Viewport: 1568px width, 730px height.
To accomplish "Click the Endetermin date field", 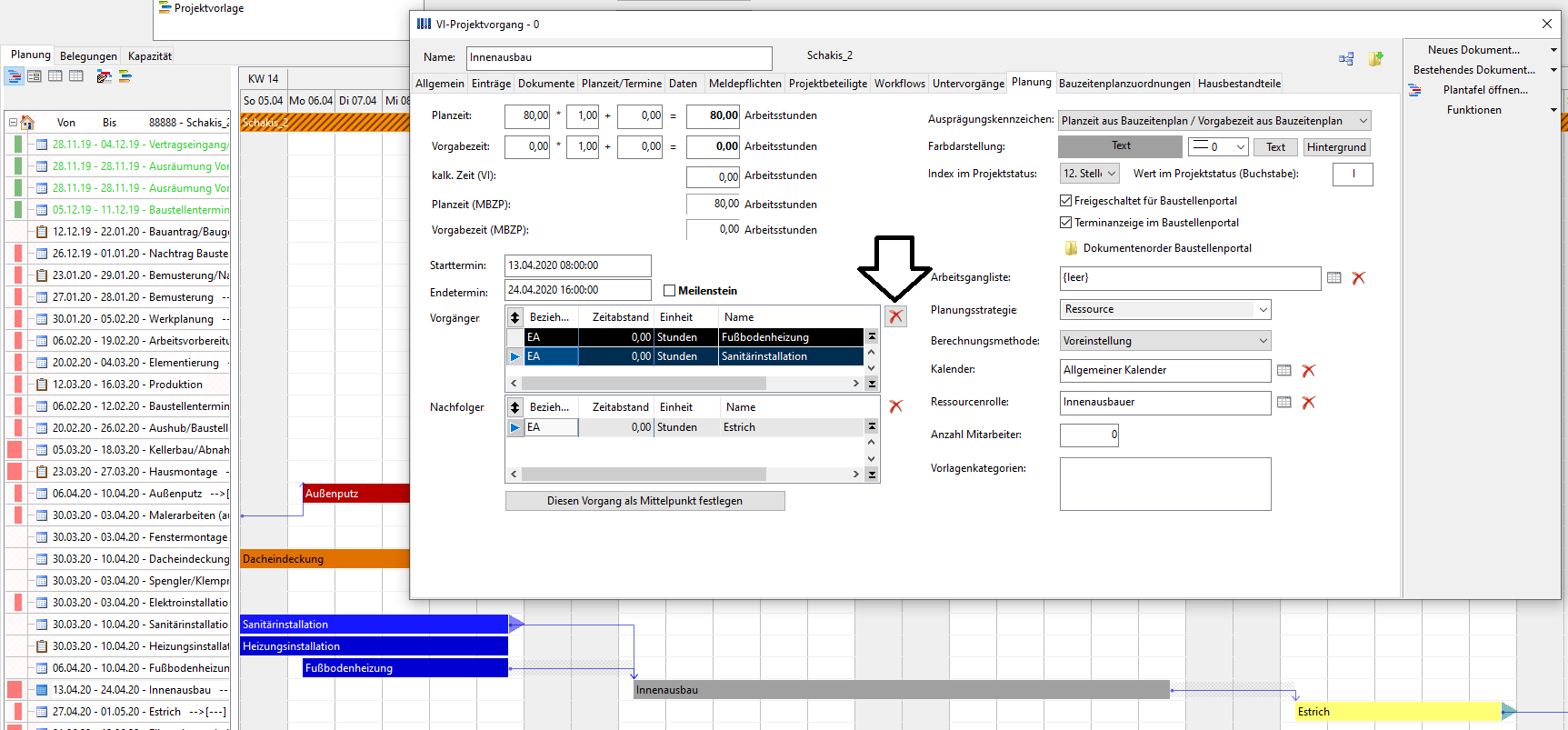I will tap(578, 290).
